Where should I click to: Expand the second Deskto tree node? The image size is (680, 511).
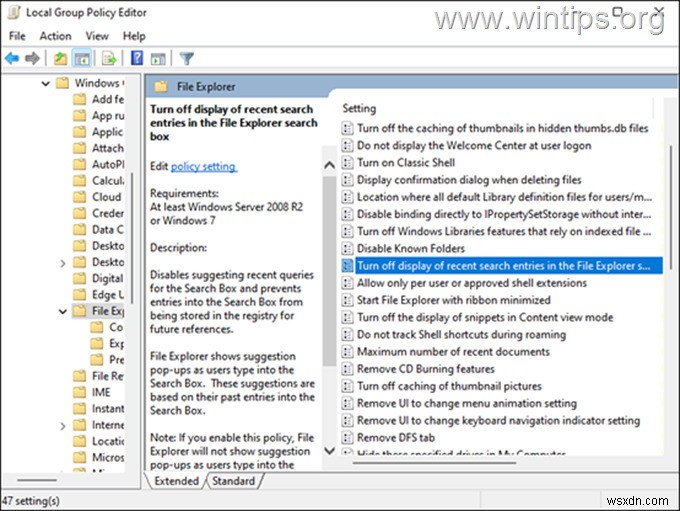(63, 263)
